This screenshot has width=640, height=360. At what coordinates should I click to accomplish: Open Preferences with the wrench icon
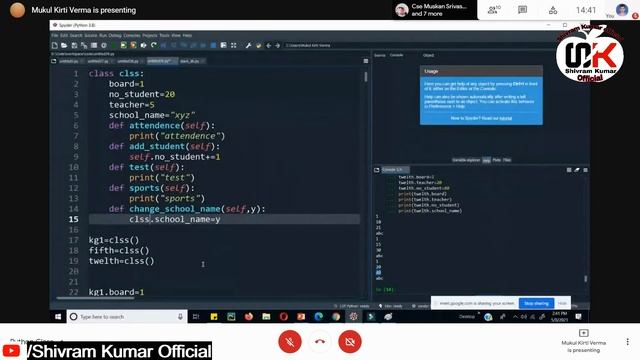[x=248, y=45]
